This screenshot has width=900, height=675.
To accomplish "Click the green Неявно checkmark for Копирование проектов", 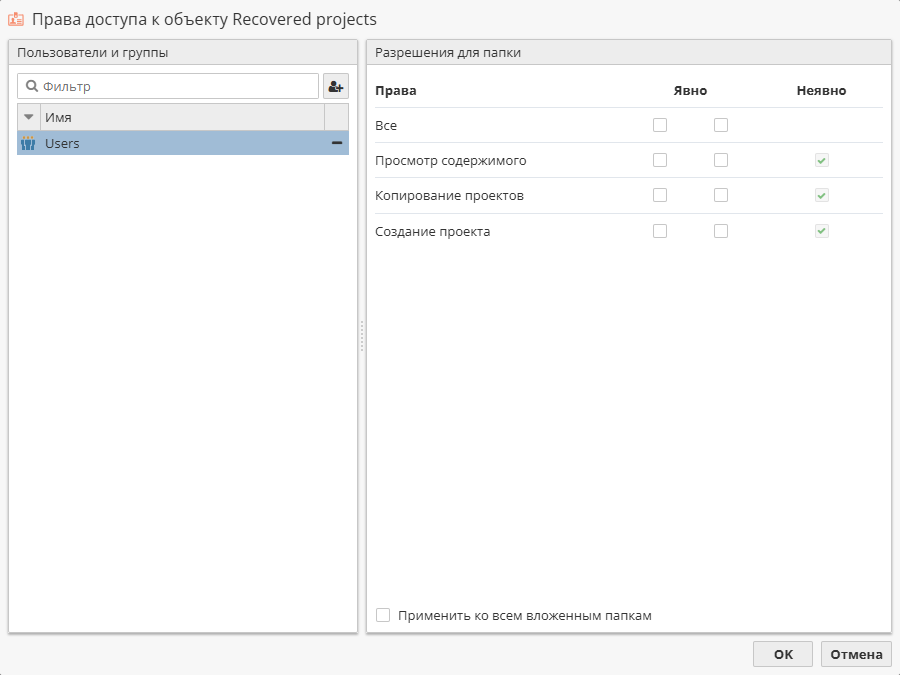I will tap(821, 195).
